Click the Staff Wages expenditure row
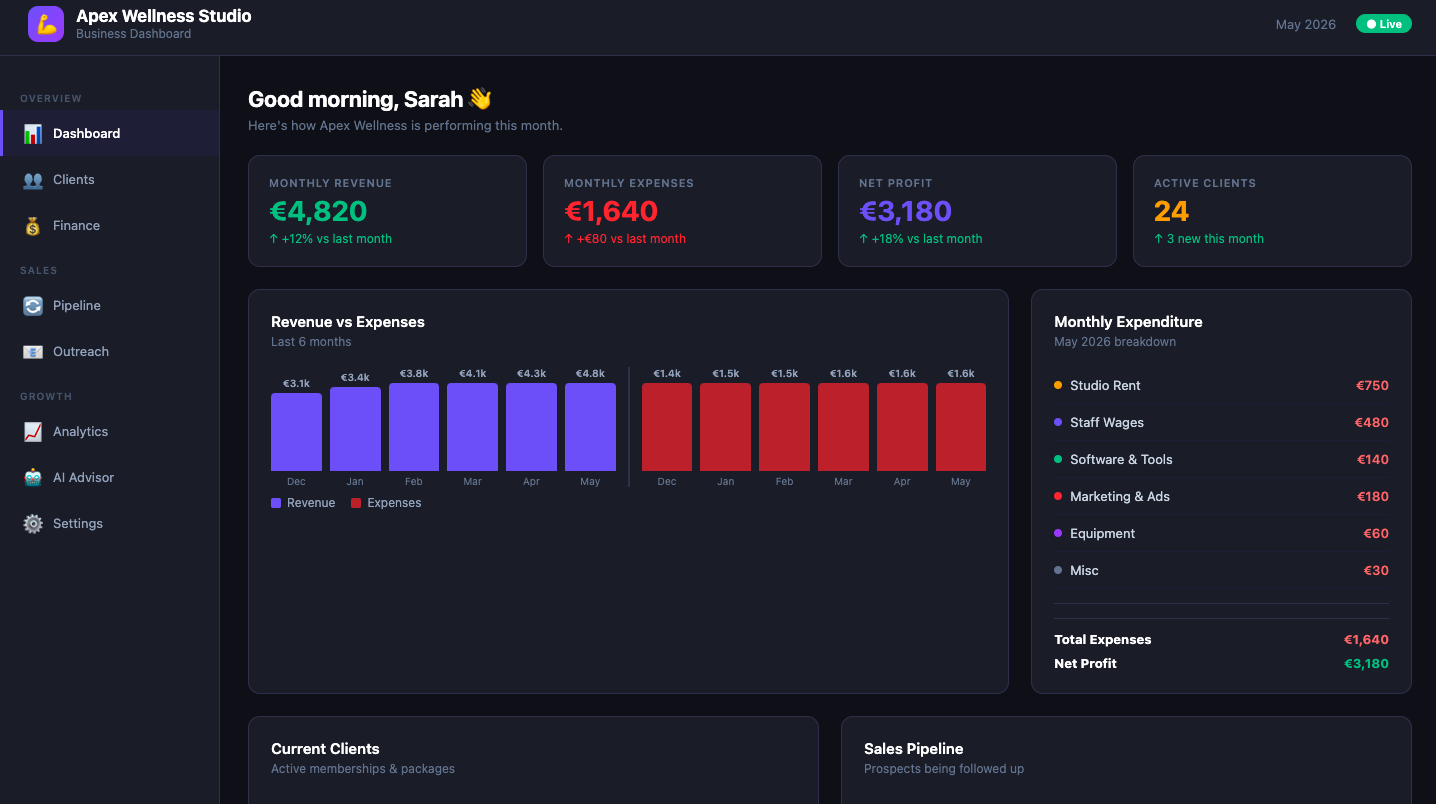 click(1221, 422)
